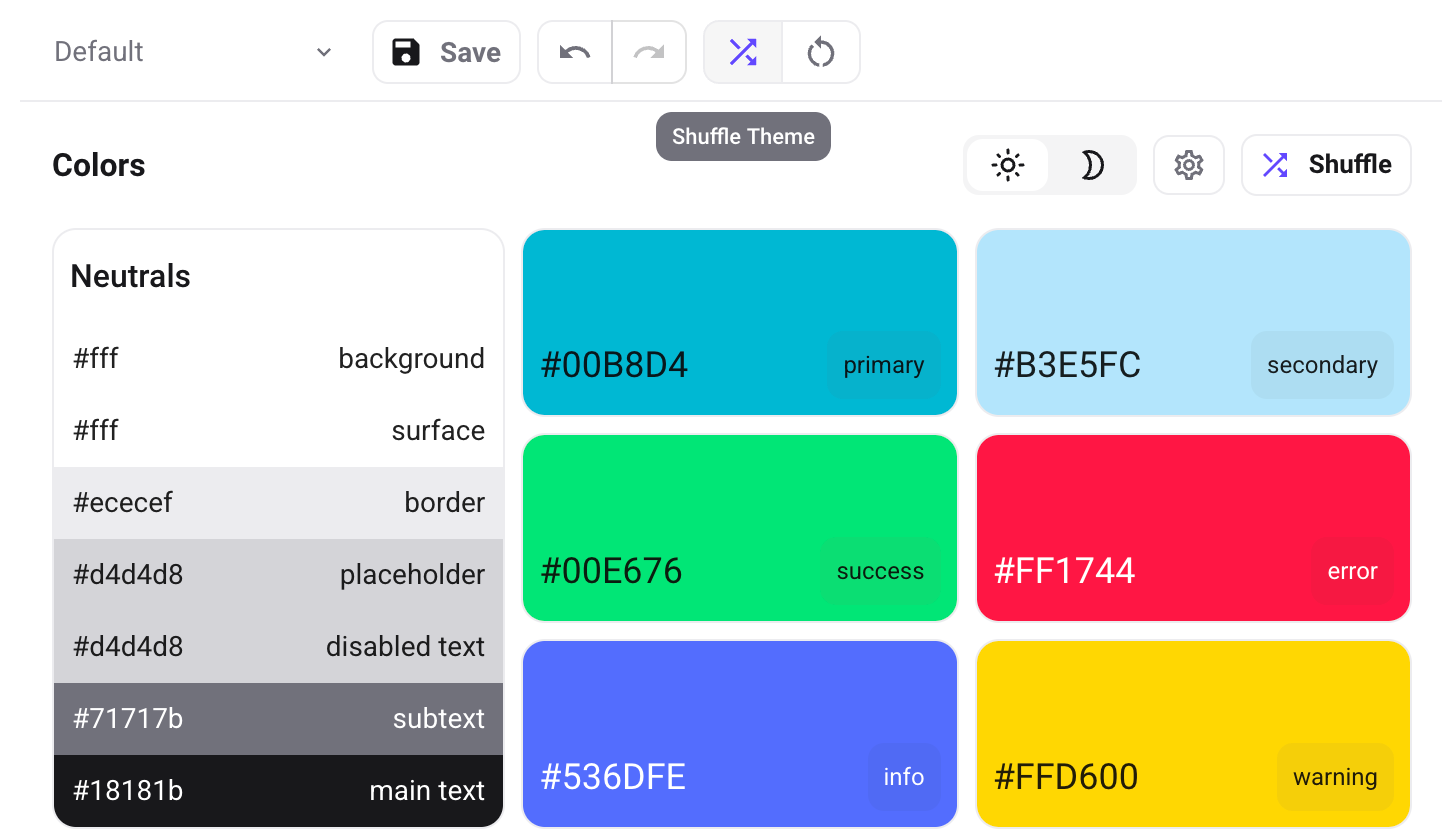Click the main text neutral row #18181b

(278, 791)
